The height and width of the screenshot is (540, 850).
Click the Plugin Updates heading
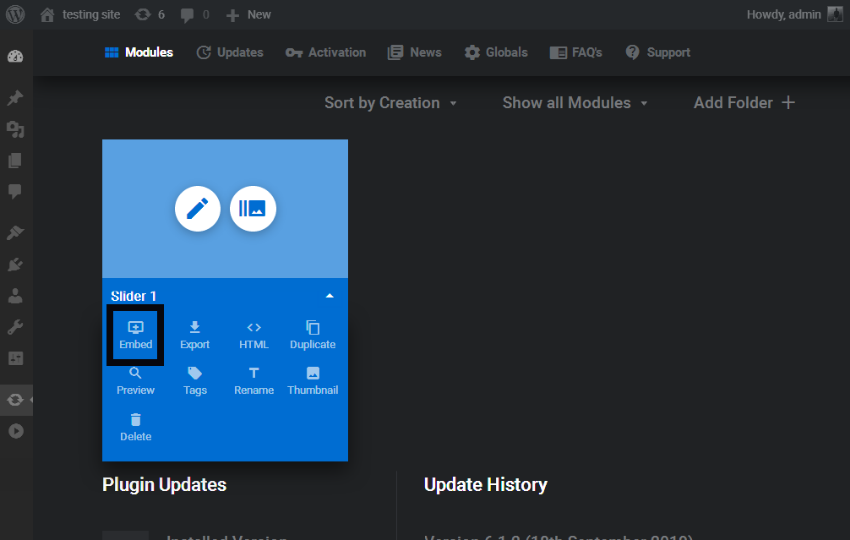tap(164, 485)
